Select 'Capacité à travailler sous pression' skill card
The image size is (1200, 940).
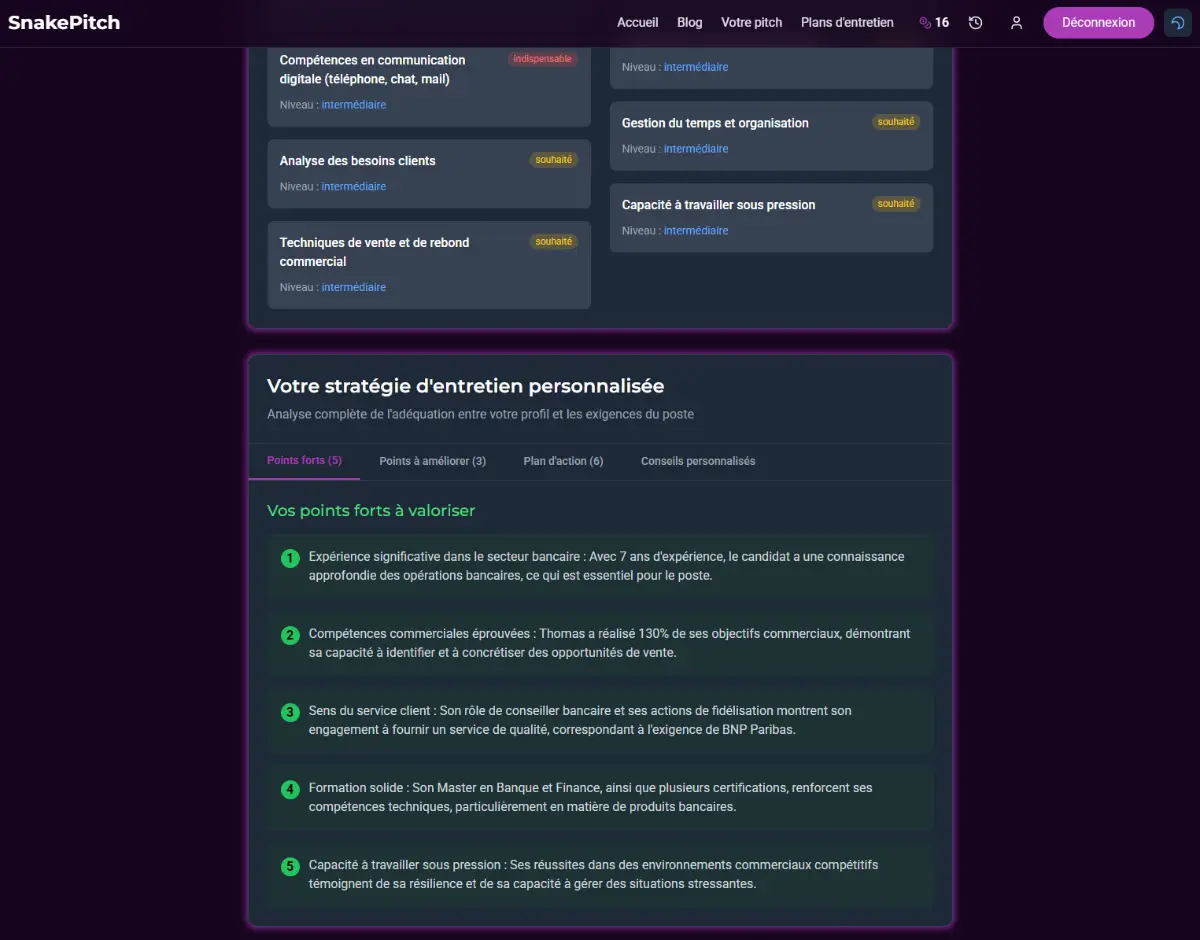coord(771,217)
